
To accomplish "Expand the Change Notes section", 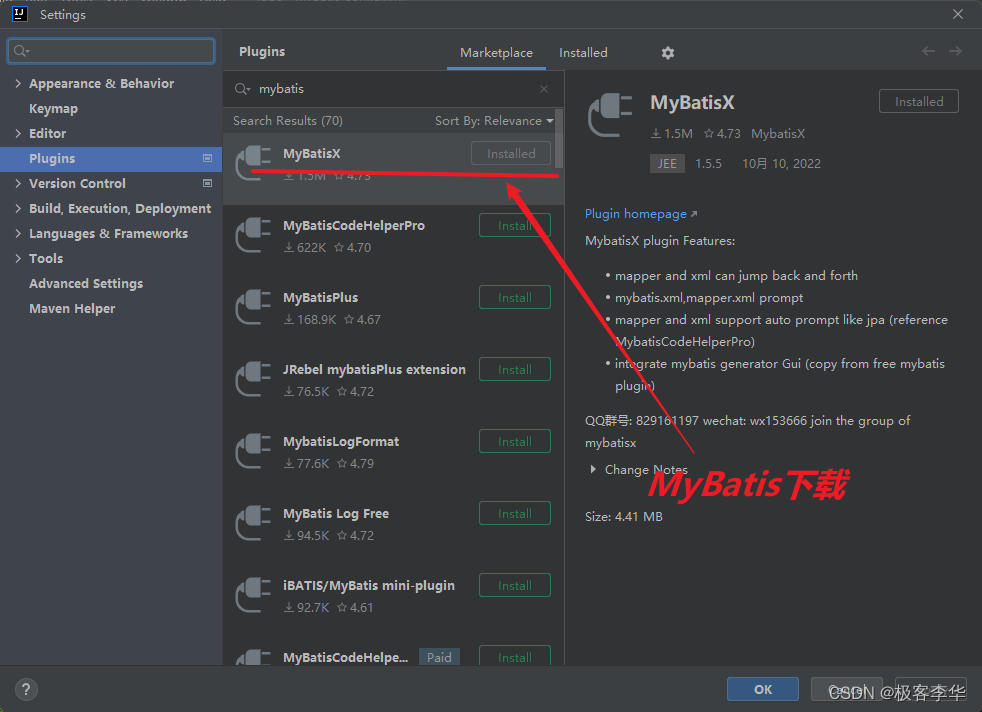I will [x=593, y=469].
